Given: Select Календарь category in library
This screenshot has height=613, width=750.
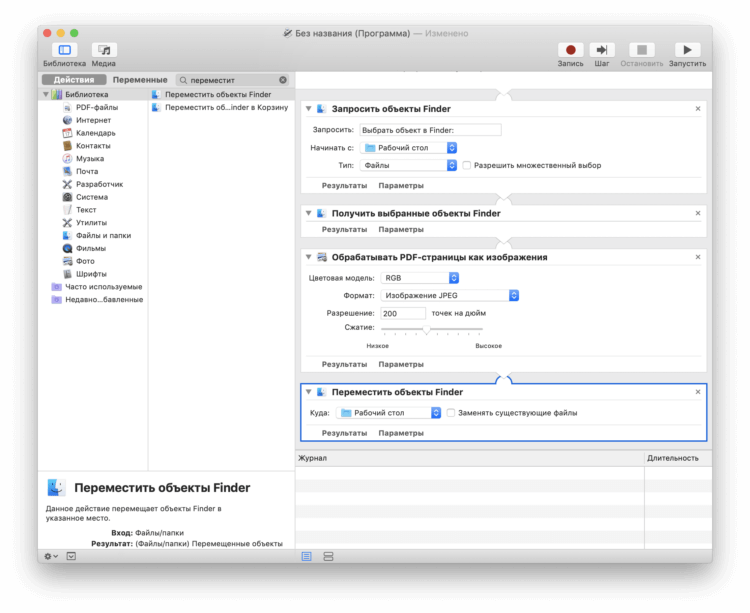Looking at the screenshot, I should pos(96,133).
